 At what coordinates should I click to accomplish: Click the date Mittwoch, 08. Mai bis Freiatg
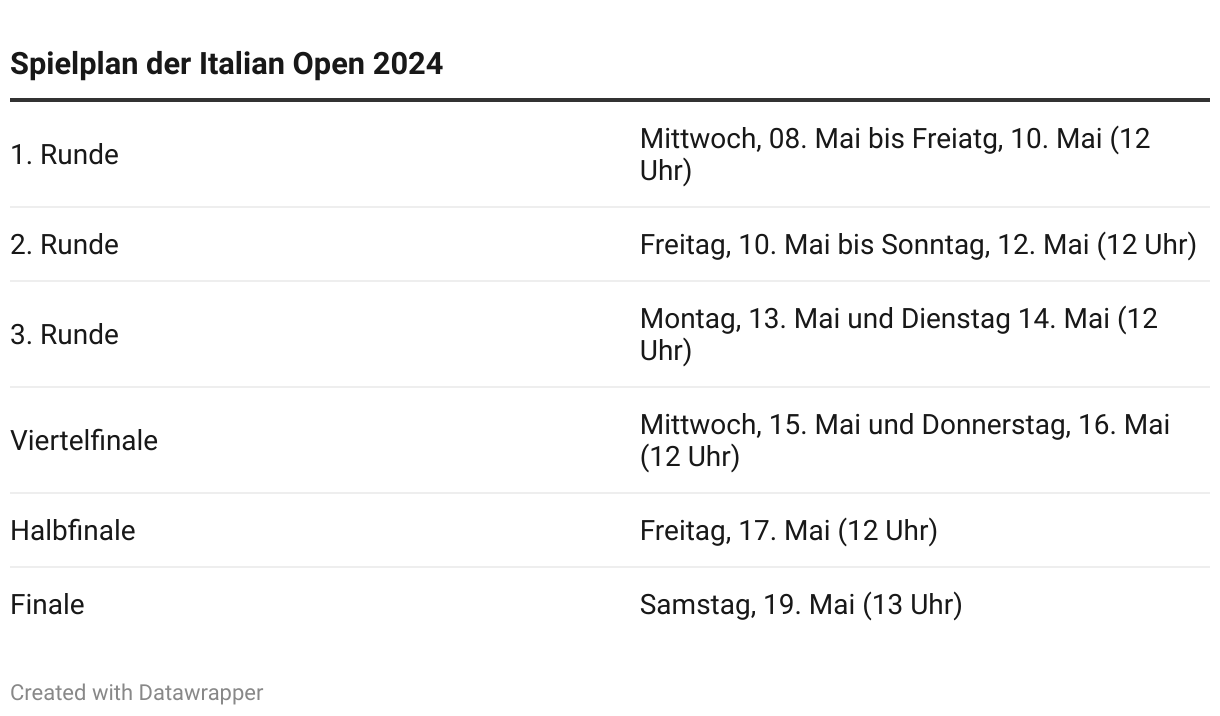click(820, 139)
